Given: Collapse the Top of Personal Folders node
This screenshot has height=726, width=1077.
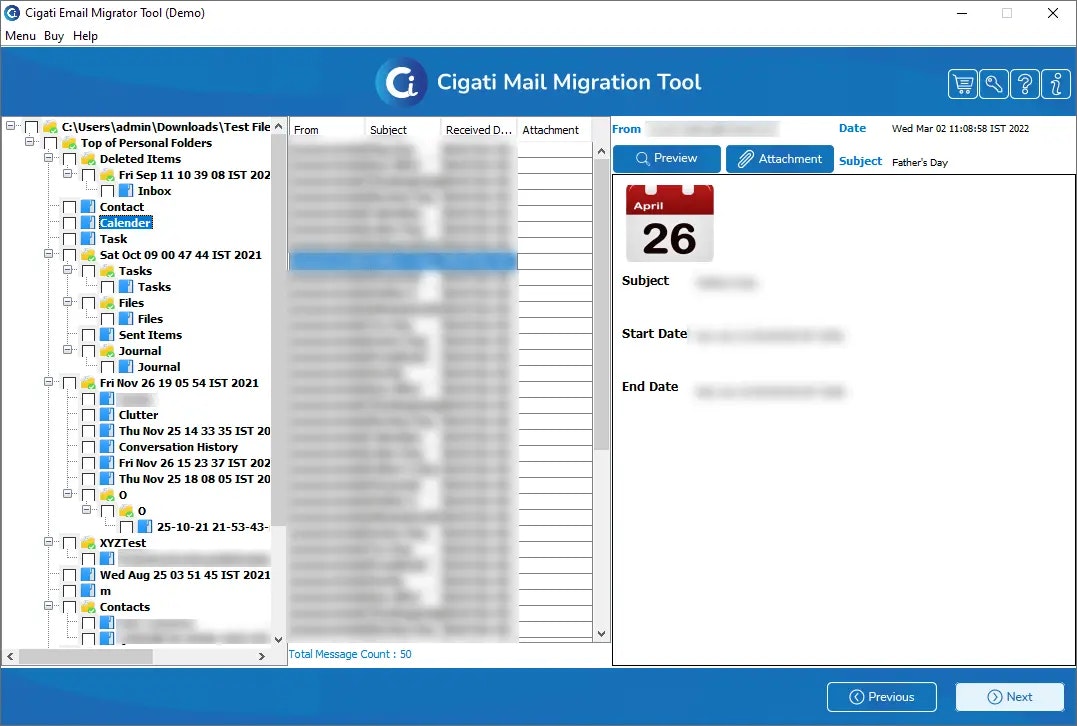Looking at the screenshot, I should point(30,141).
